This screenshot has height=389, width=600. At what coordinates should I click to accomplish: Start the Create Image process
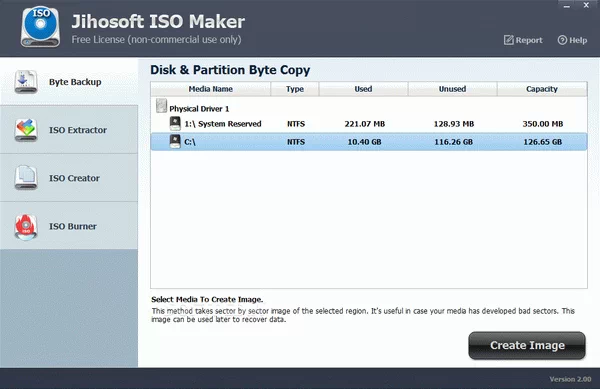[x=527, y=345]
